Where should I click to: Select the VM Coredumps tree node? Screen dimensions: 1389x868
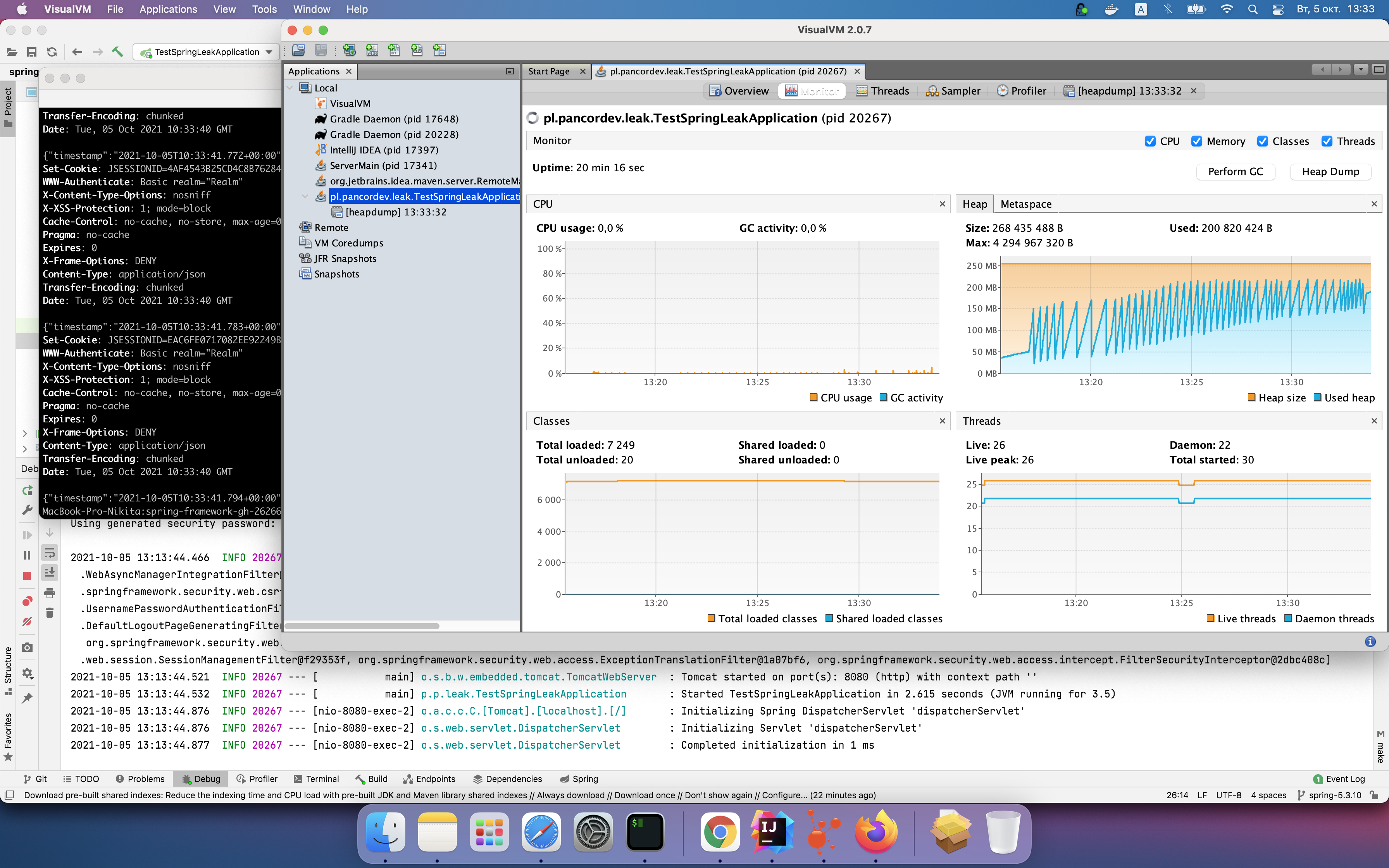tap(341, 243)
